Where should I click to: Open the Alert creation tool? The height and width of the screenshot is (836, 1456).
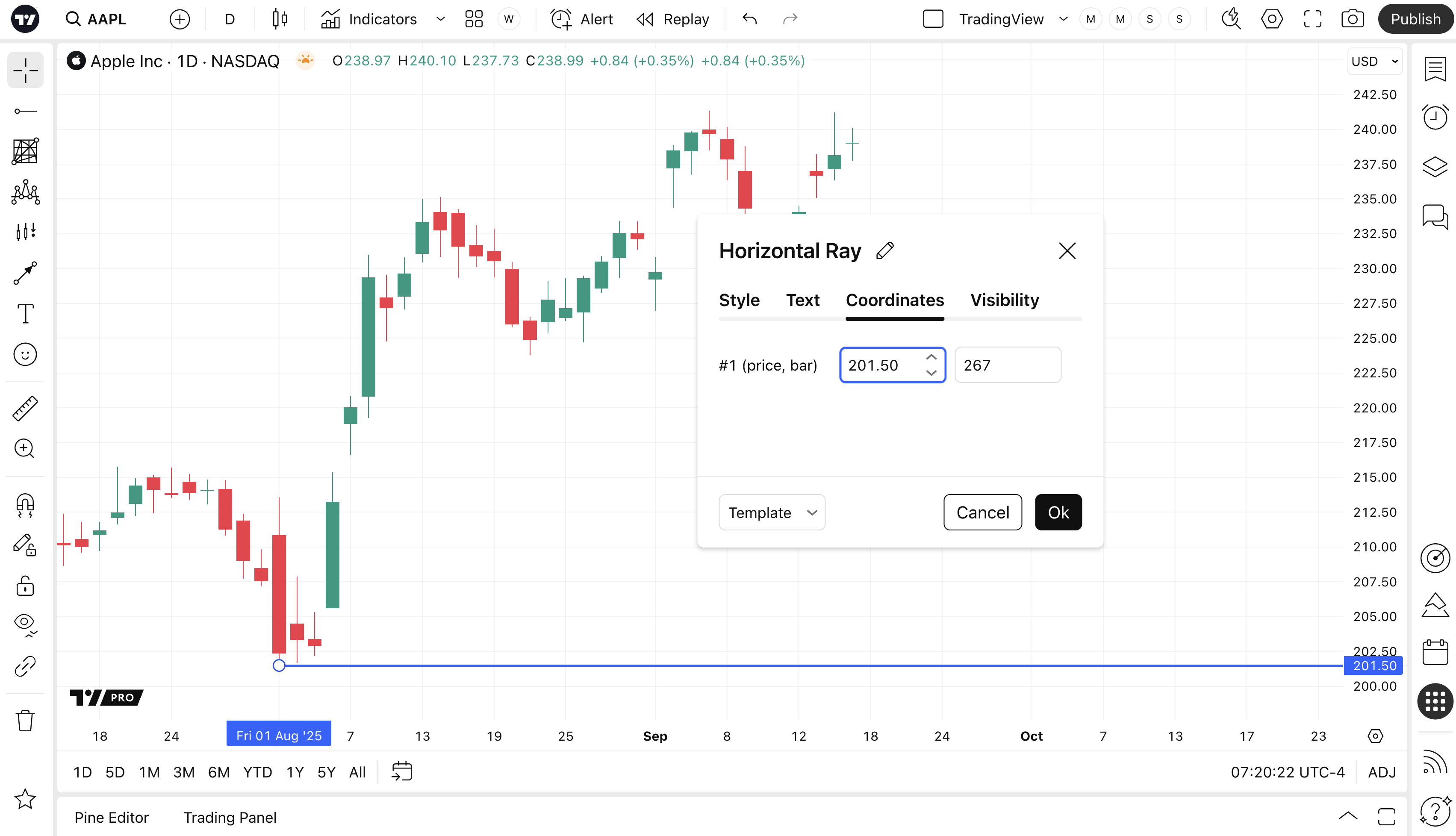pyautogui.click(x=582, y=19)
